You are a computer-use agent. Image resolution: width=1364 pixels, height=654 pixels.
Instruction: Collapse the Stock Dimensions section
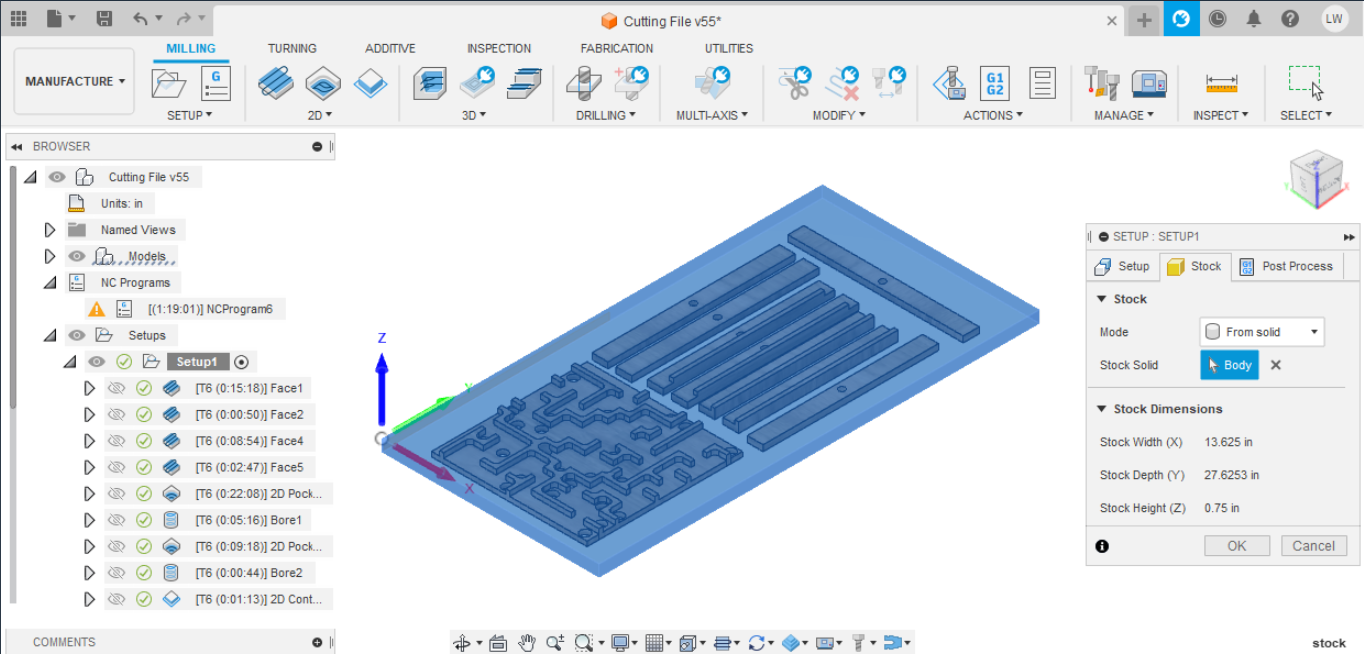1102,409
